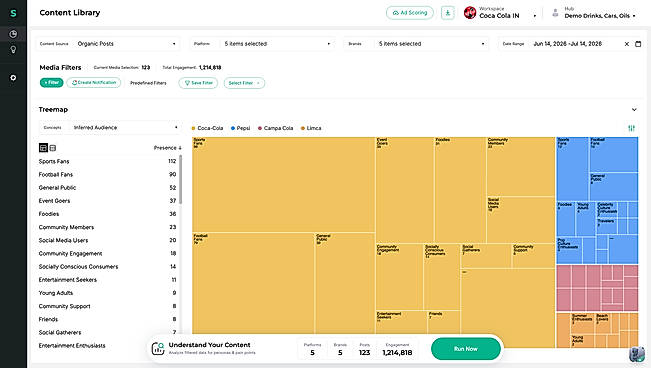Screen dimensions: 651x368
Task: Open the Select Filter dropdown
Action: pos(244,83)
